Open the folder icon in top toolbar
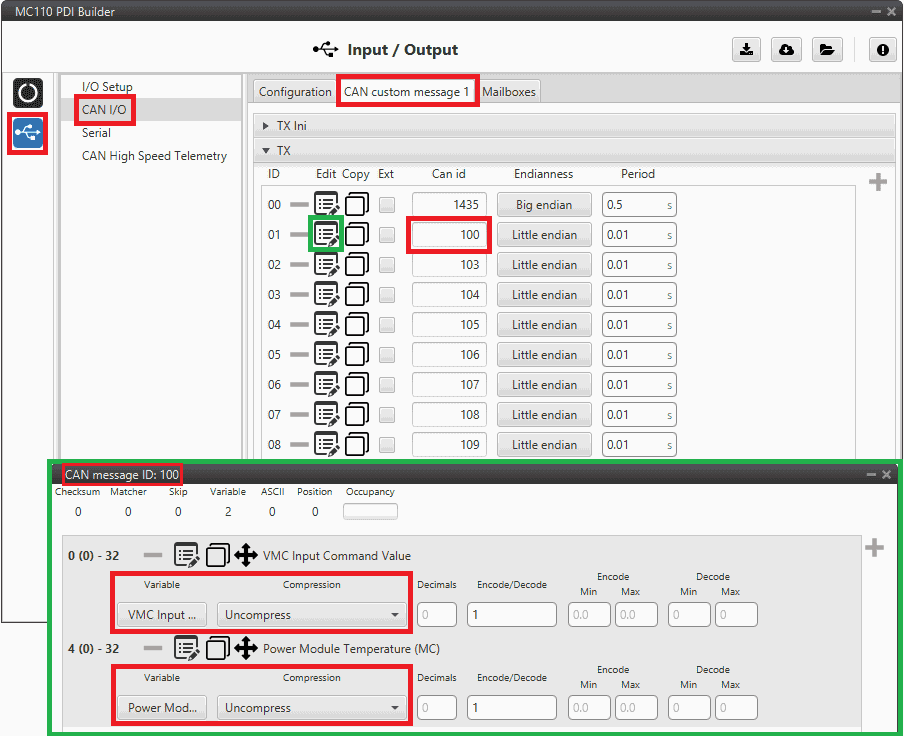 [x=826, y=50]
